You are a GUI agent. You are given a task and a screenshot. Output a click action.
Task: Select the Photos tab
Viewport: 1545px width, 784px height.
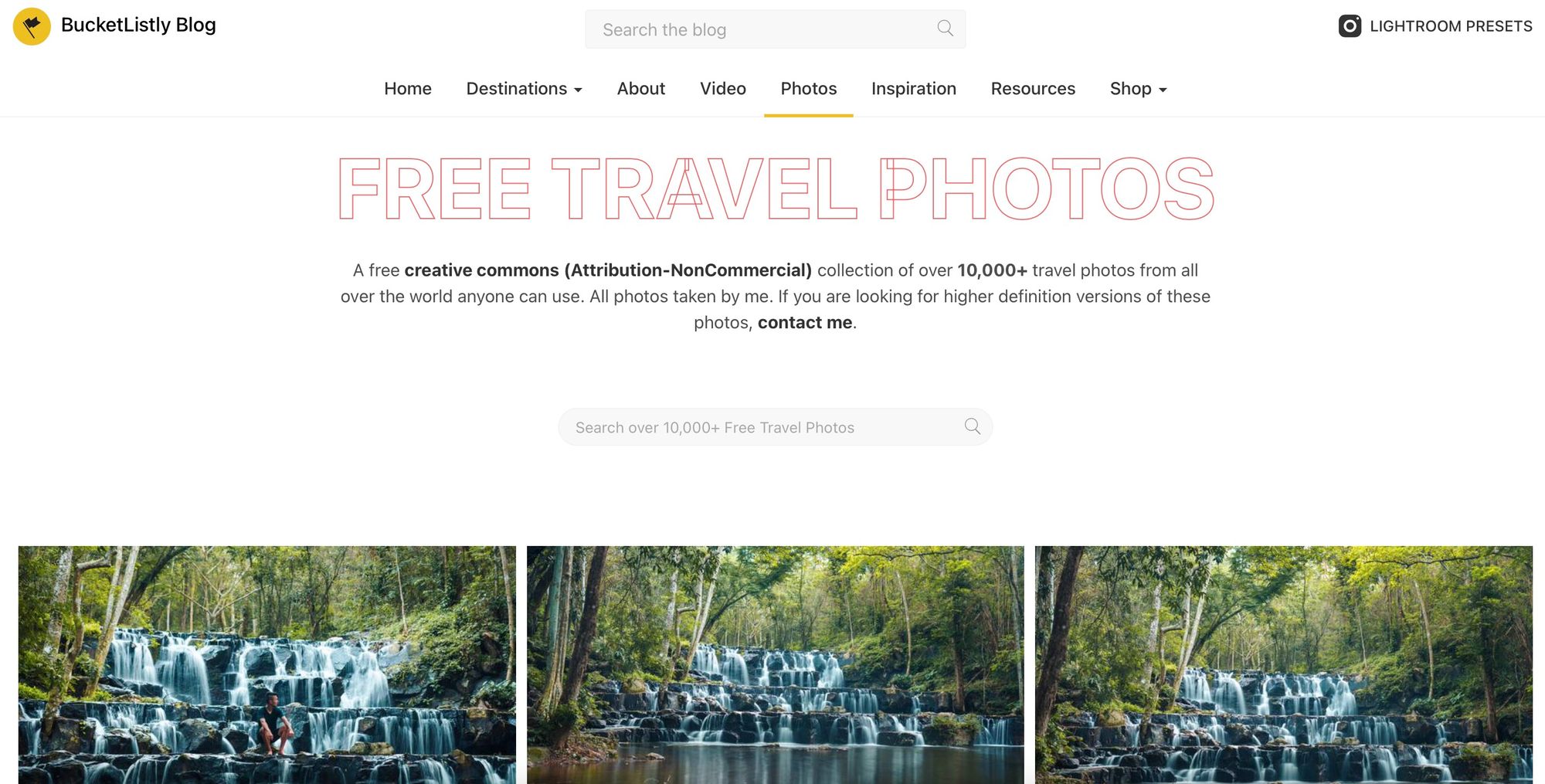point(808,89)
